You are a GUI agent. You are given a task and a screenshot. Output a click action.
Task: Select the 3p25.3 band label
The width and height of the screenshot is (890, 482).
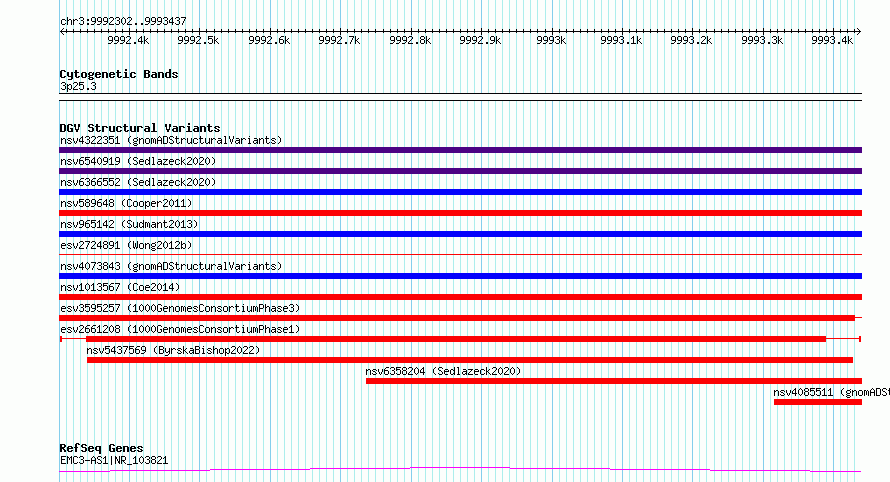(x=78, y=86)
